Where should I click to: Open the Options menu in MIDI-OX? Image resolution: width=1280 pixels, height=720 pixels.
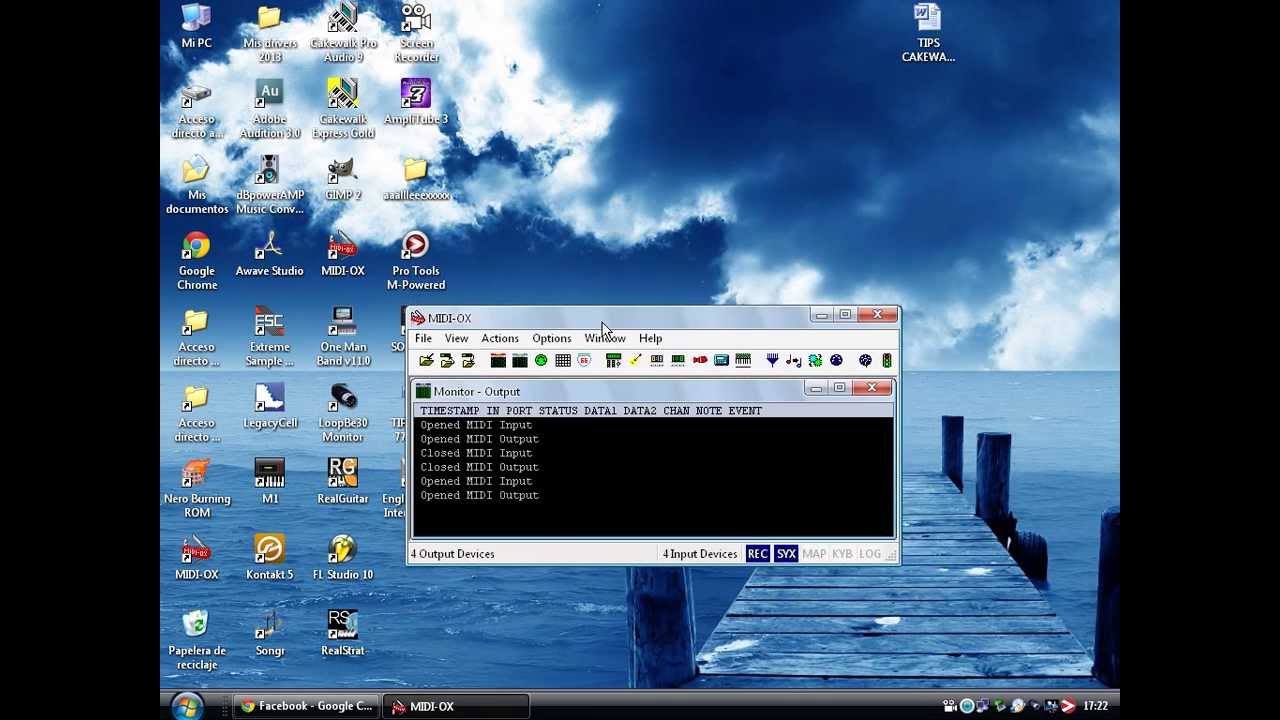click(x=552, y=338)
